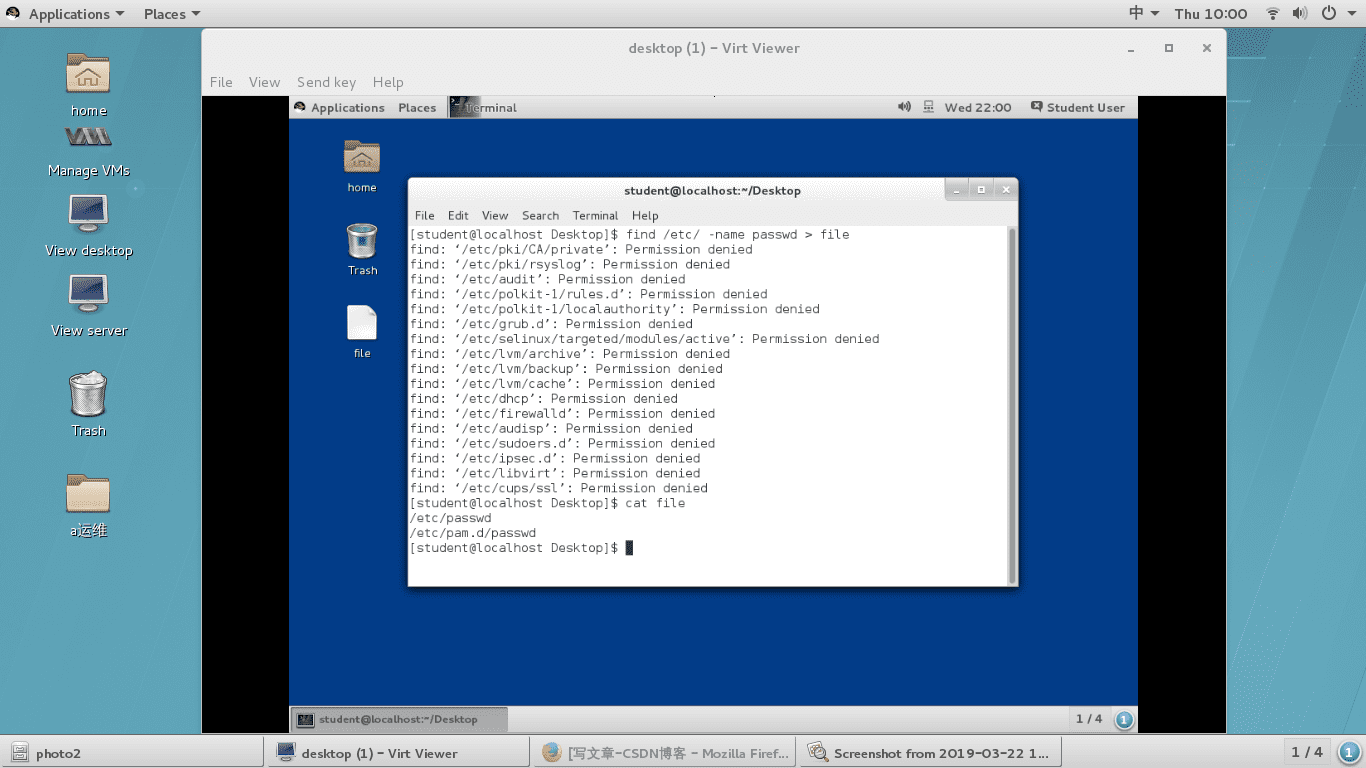Mute the guest volume icon
Screen dimensions: 1366x768
pyautogui.click(x=903, y=106)
